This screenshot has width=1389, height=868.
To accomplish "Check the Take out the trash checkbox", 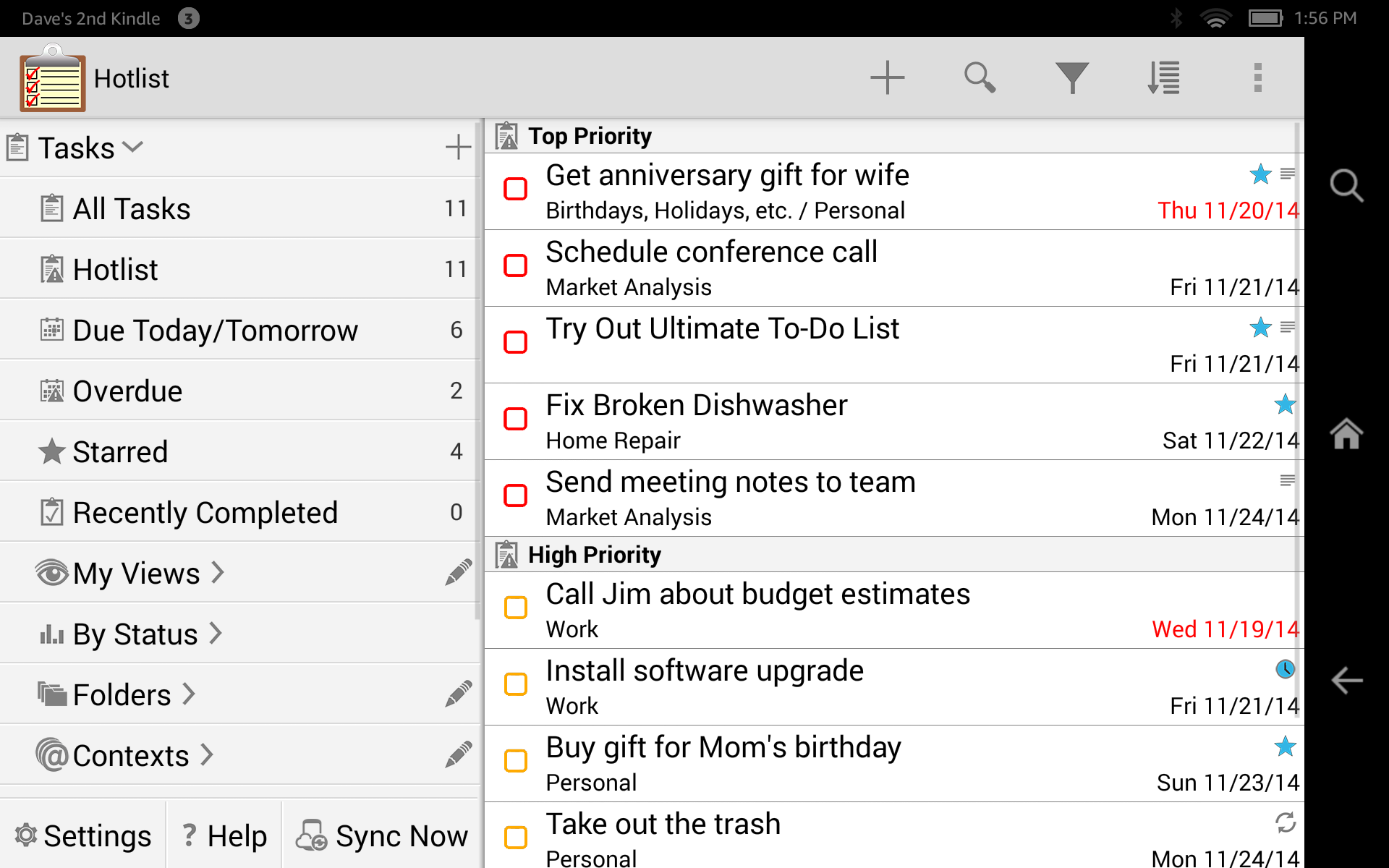I will [x=516, y=837].
